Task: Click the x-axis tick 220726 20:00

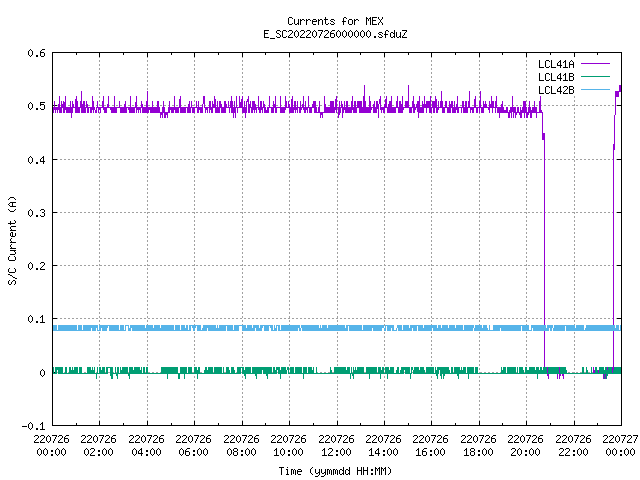Action: 525,445
